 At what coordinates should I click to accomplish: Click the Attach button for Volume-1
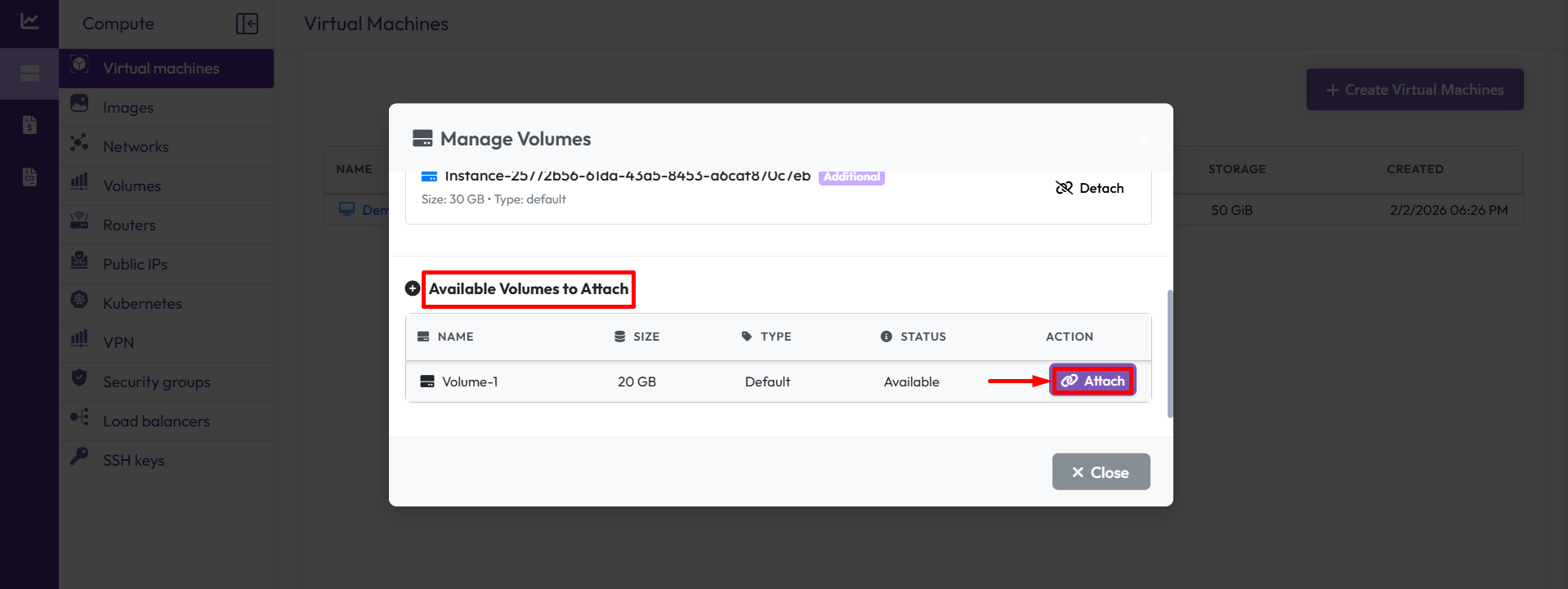click(x=1092, y=381)
